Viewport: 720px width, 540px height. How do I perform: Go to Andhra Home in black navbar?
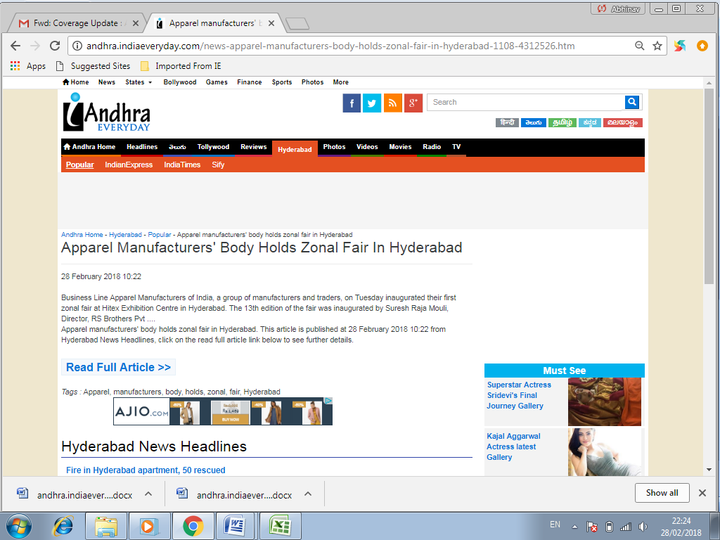pos(90,147)
